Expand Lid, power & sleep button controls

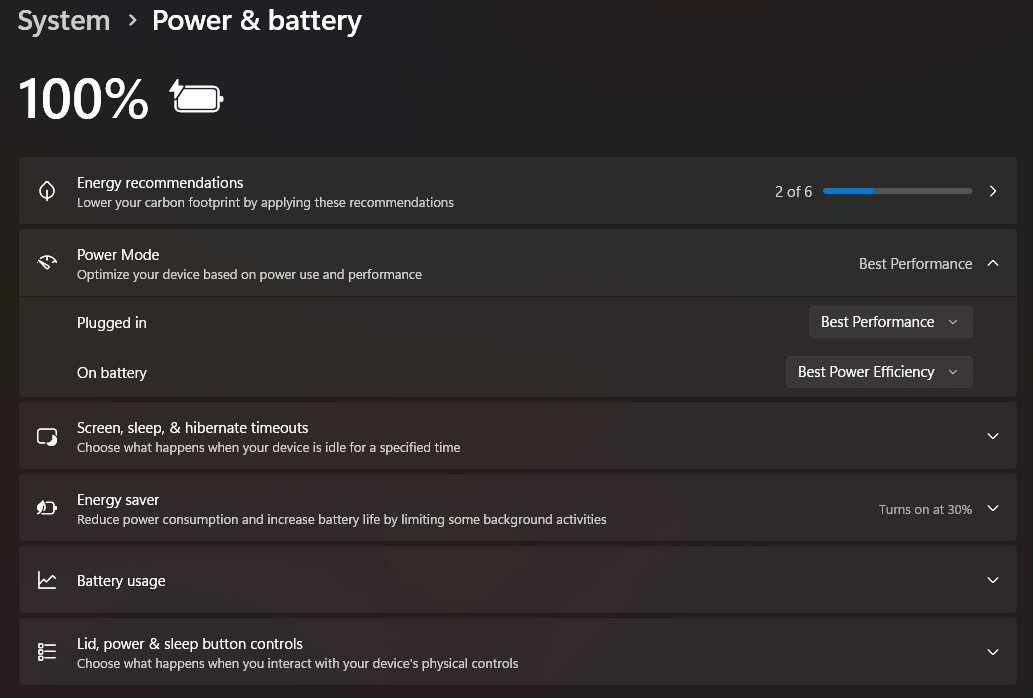pyautogui.click(x=992, y=651)
